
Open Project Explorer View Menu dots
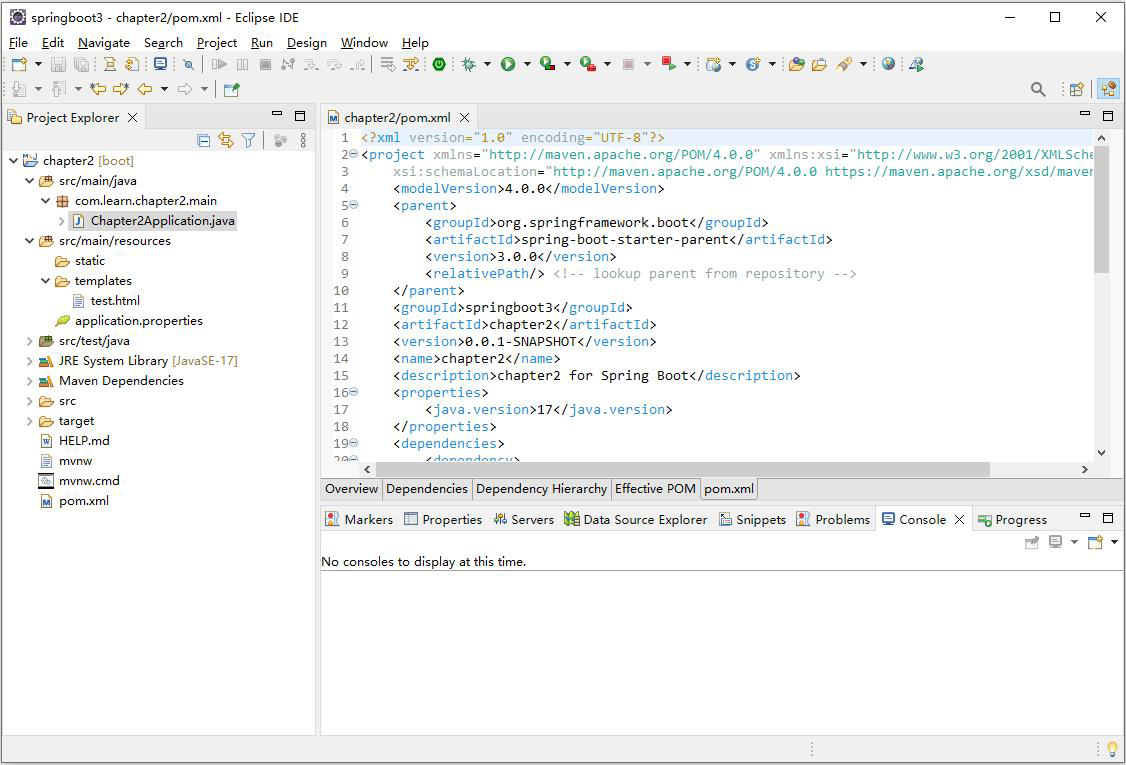click(303, 141)
